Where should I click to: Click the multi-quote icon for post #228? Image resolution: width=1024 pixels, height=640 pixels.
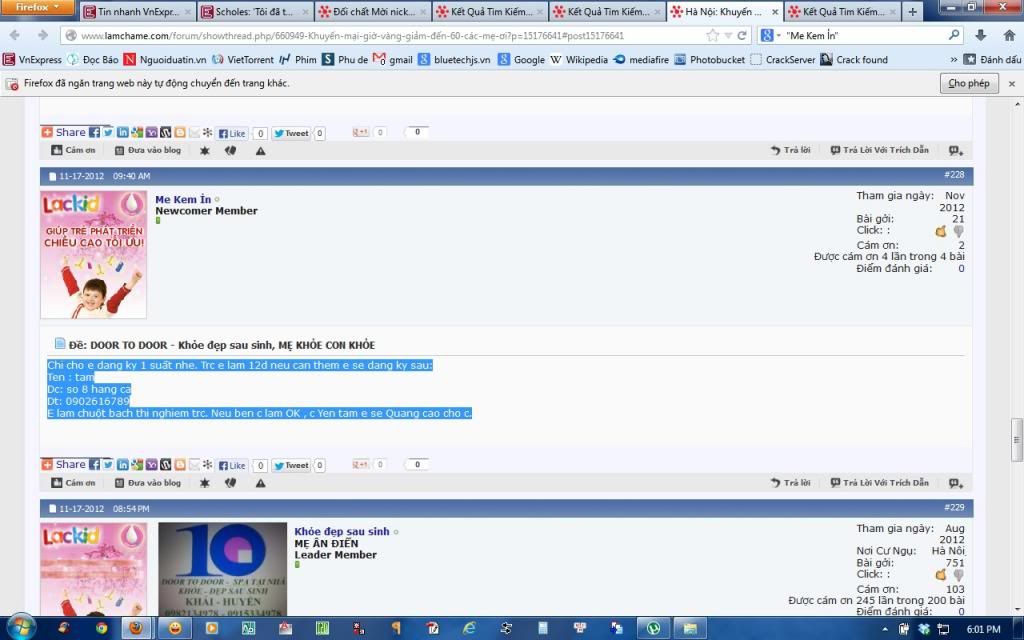956,483
